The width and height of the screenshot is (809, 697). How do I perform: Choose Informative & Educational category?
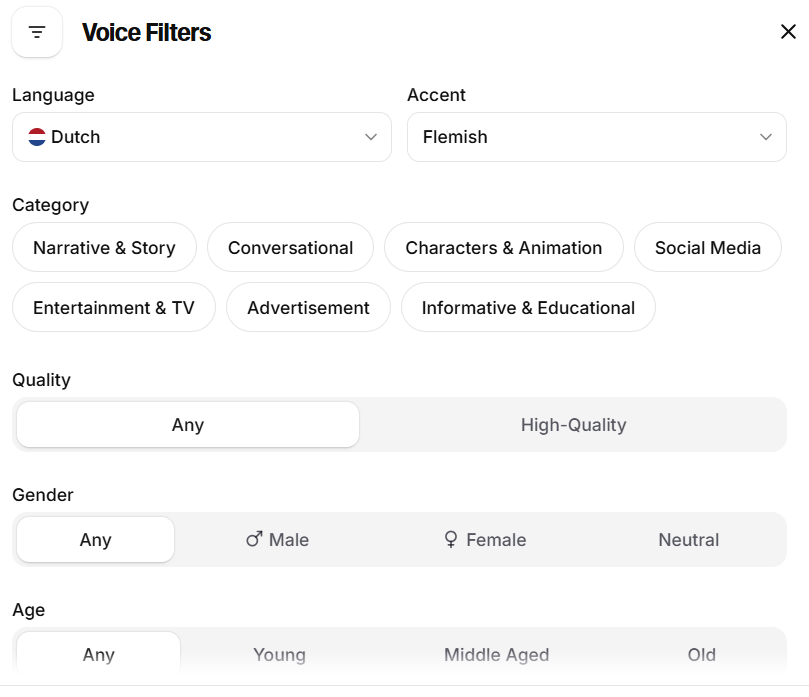528,308
